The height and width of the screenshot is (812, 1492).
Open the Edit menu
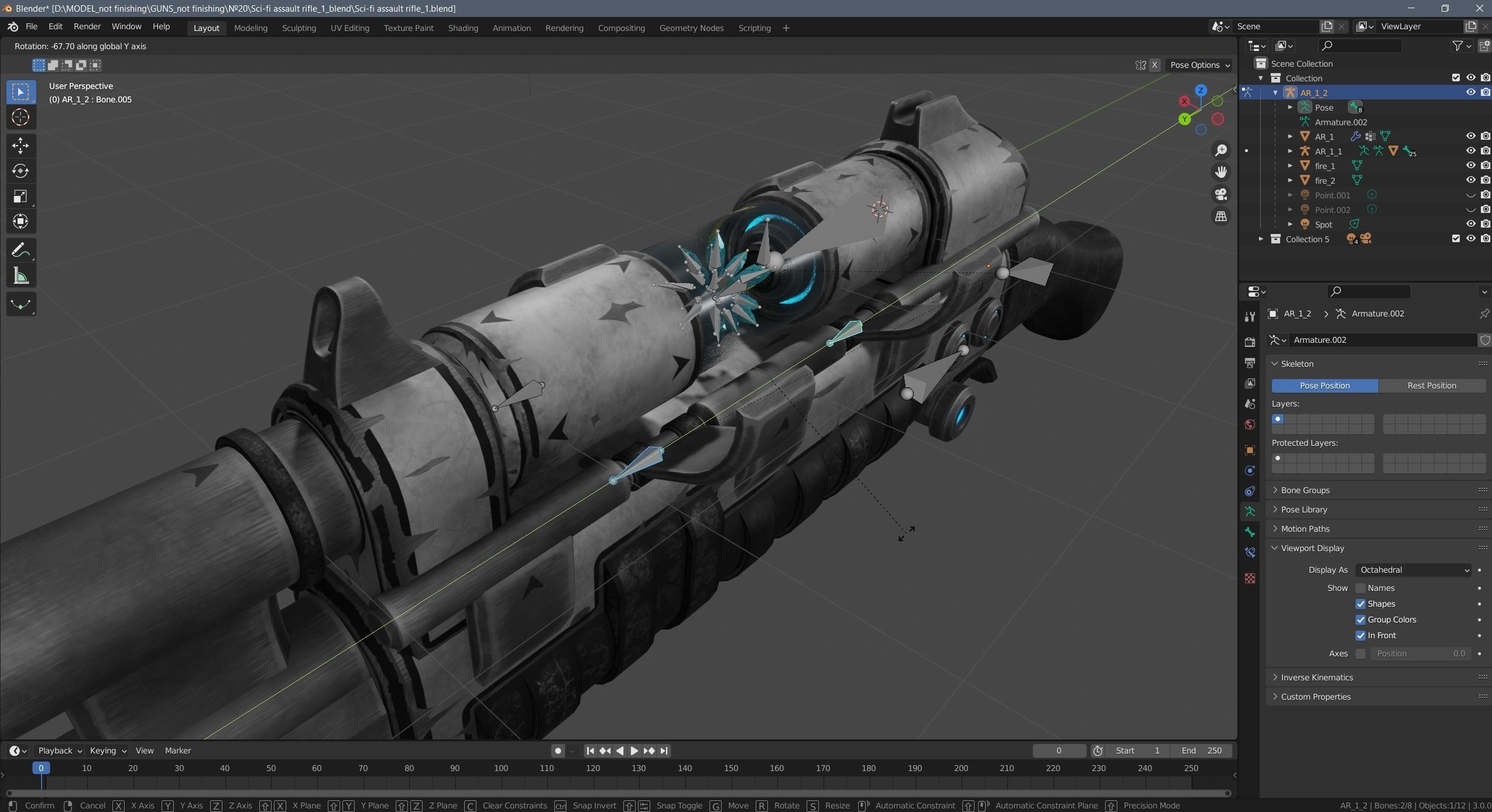54,26
